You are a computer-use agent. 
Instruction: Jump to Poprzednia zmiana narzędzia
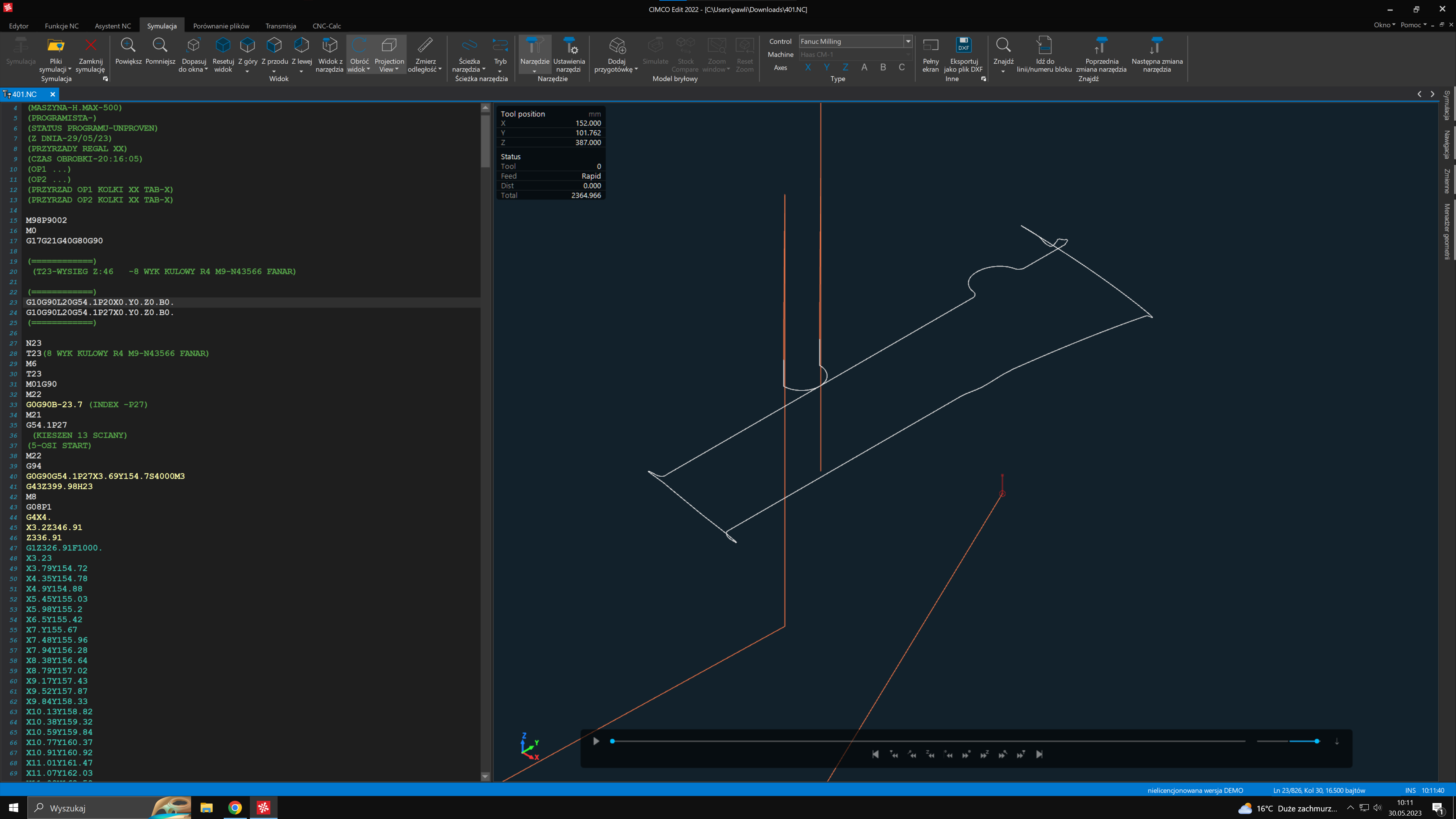click(1101, 54)
